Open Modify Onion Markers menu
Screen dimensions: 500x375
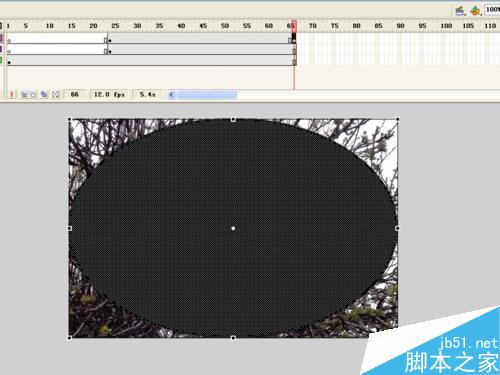(56, 95)
